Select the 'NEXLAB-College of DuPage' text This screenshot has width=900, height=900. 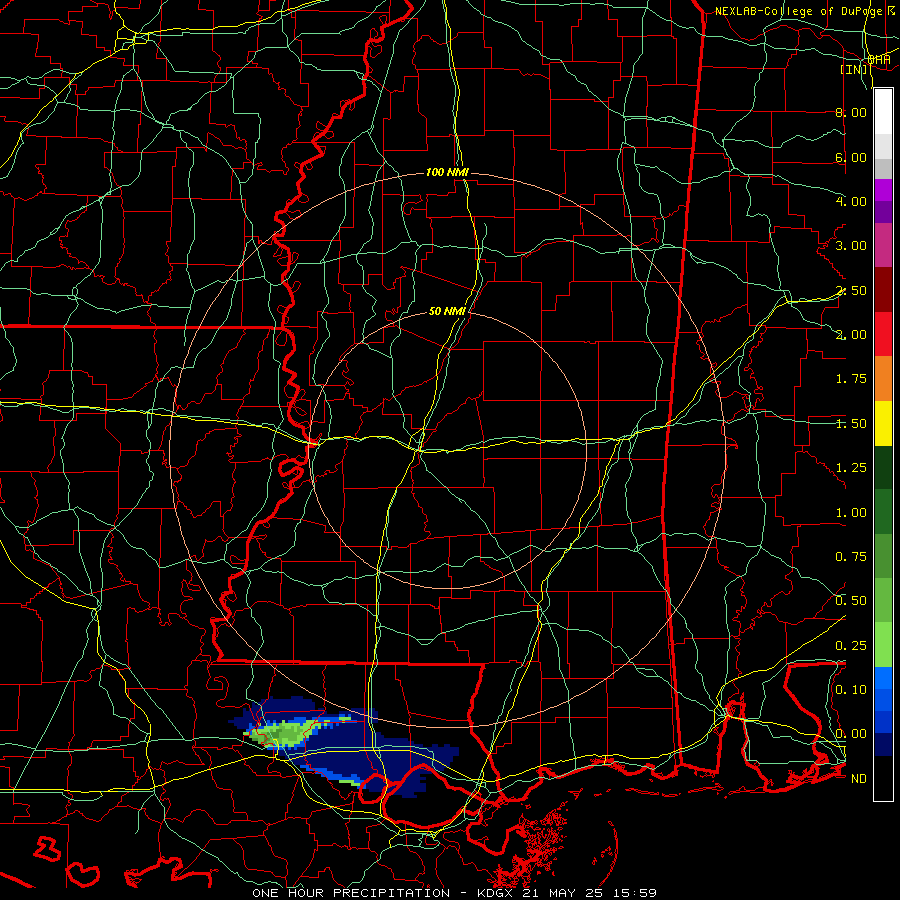click(798, 11)
